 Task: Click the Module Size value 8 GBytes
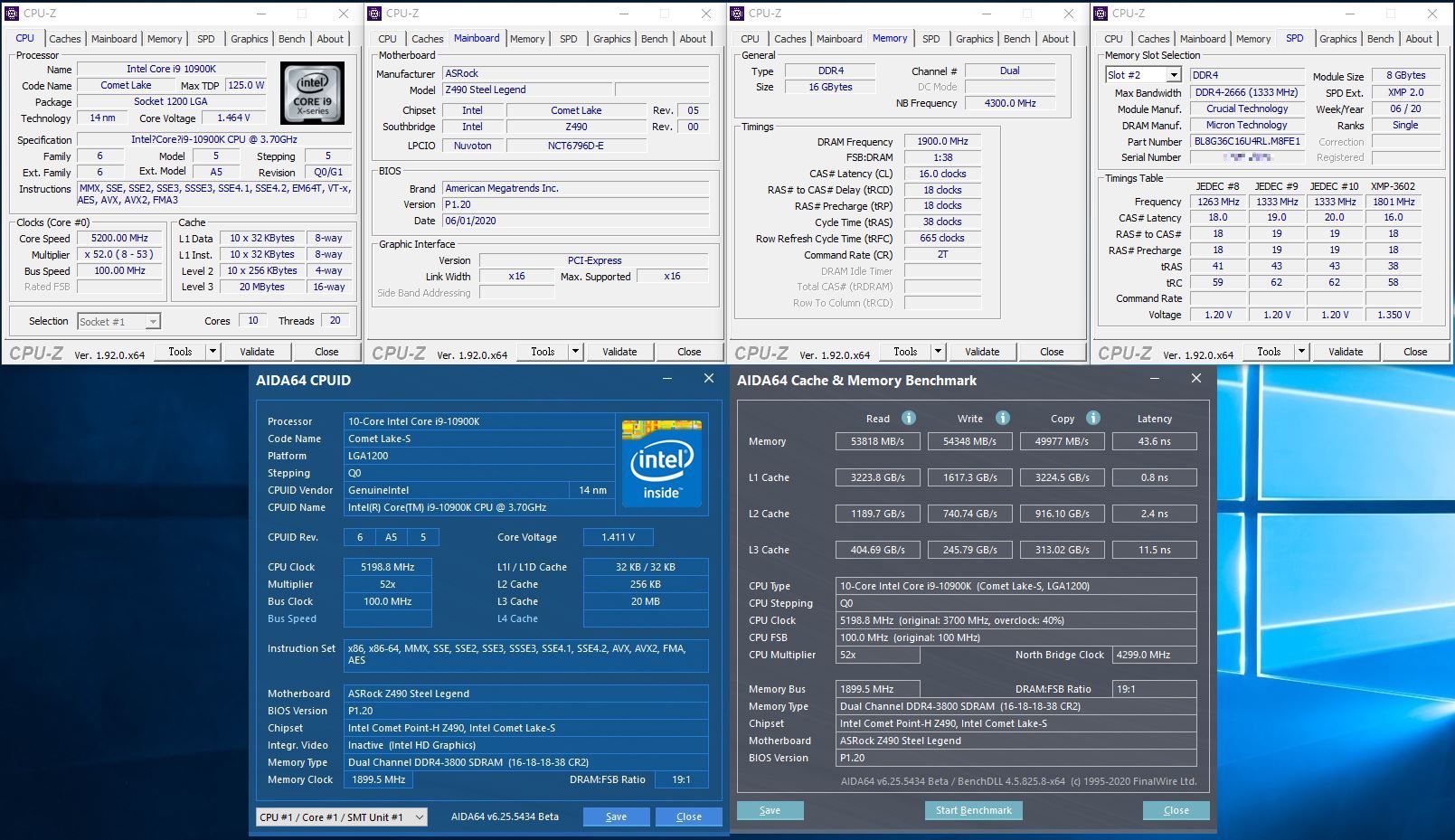[1405, 75]
